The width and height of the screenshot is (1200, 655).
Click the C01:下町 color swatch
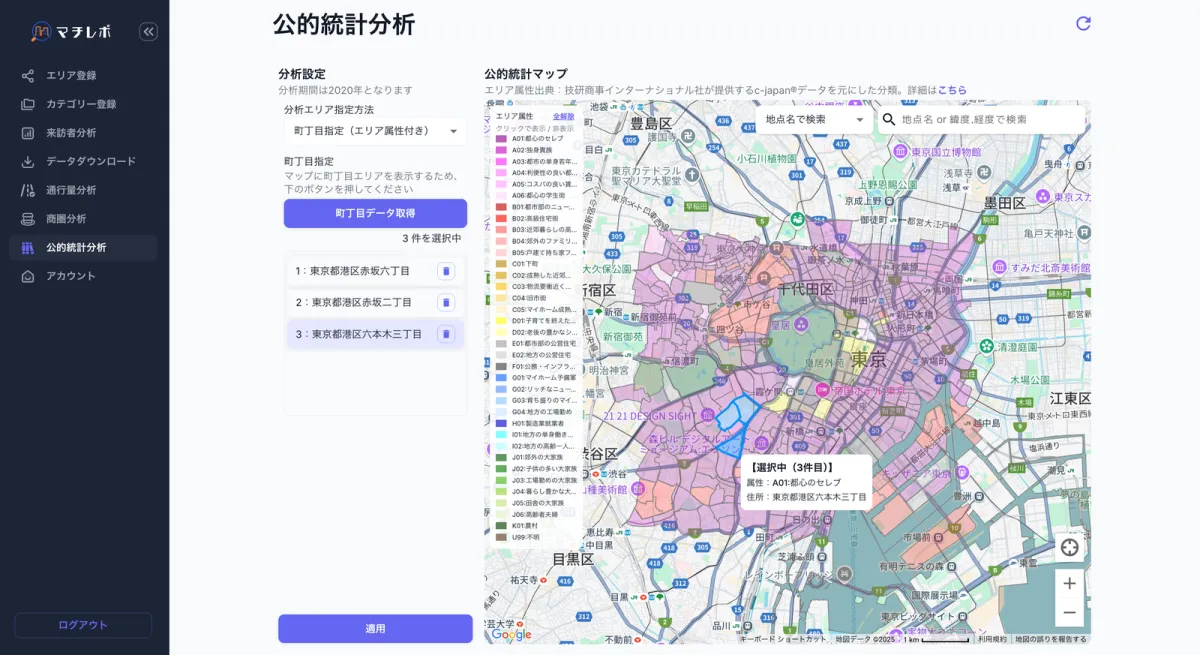click(502, 264)
